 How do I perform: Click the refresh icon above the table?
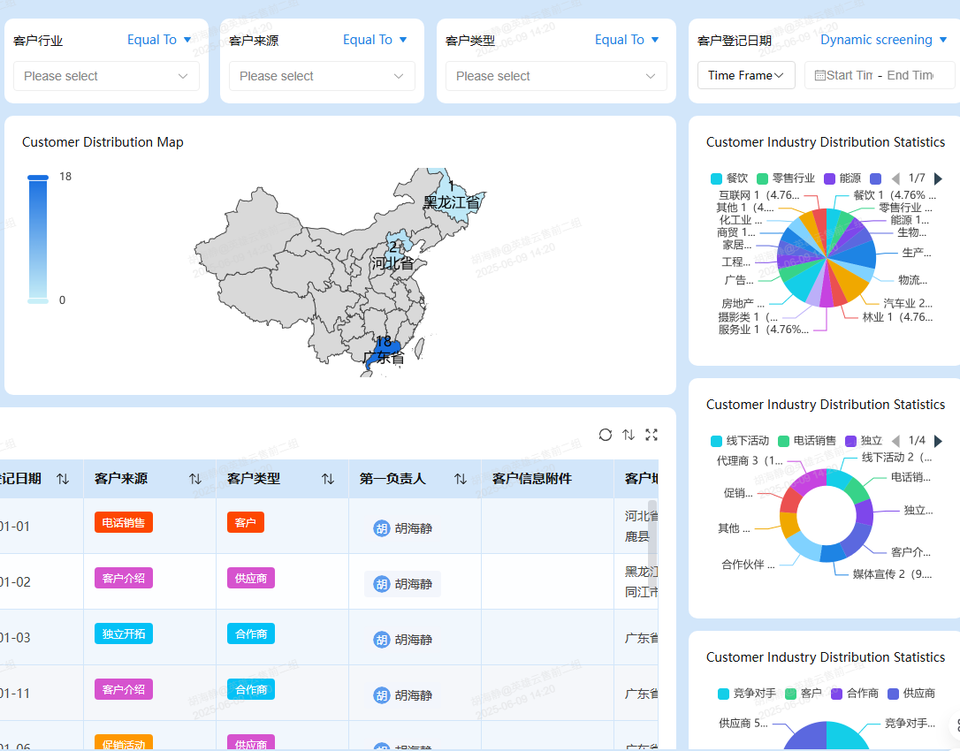click(x=605, y=435)
